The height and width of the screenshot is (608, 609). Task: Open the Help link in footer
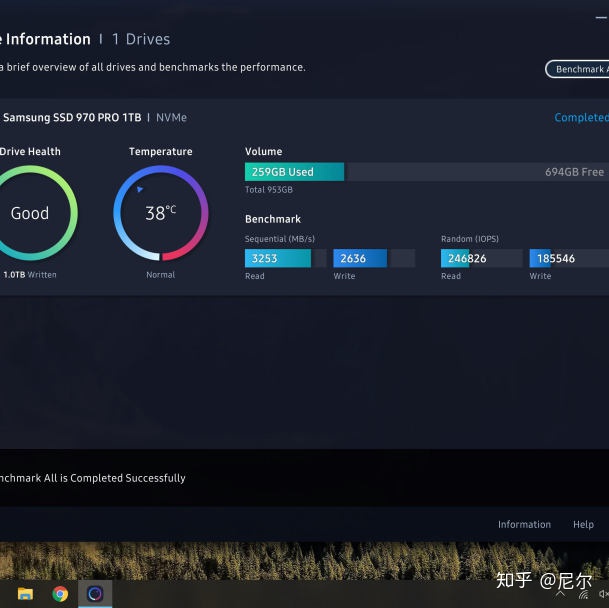(583, 524)
